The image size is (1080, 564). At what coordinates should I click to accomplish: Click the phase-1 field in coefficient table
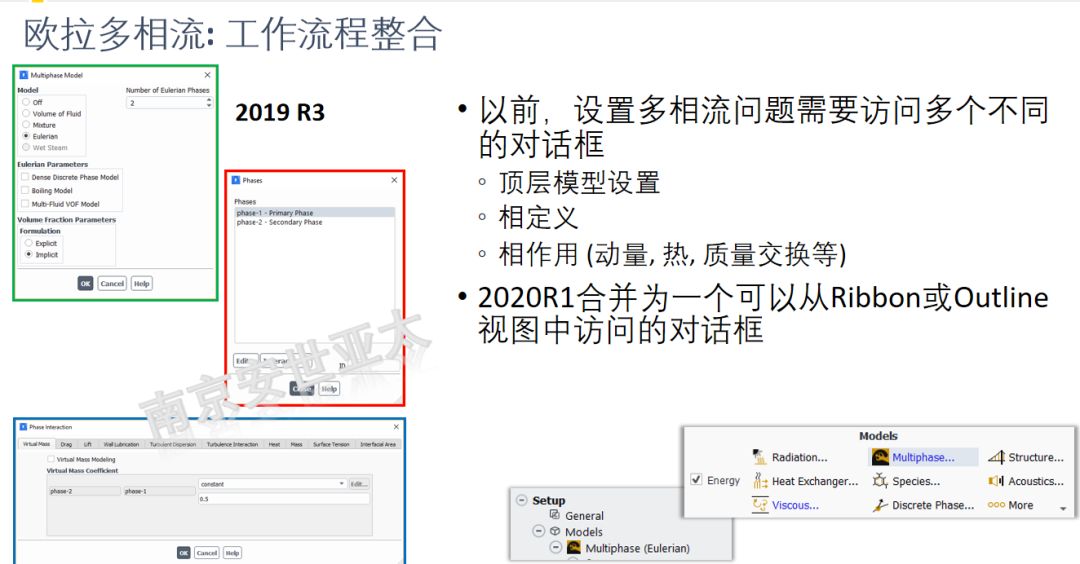point(159,491)
